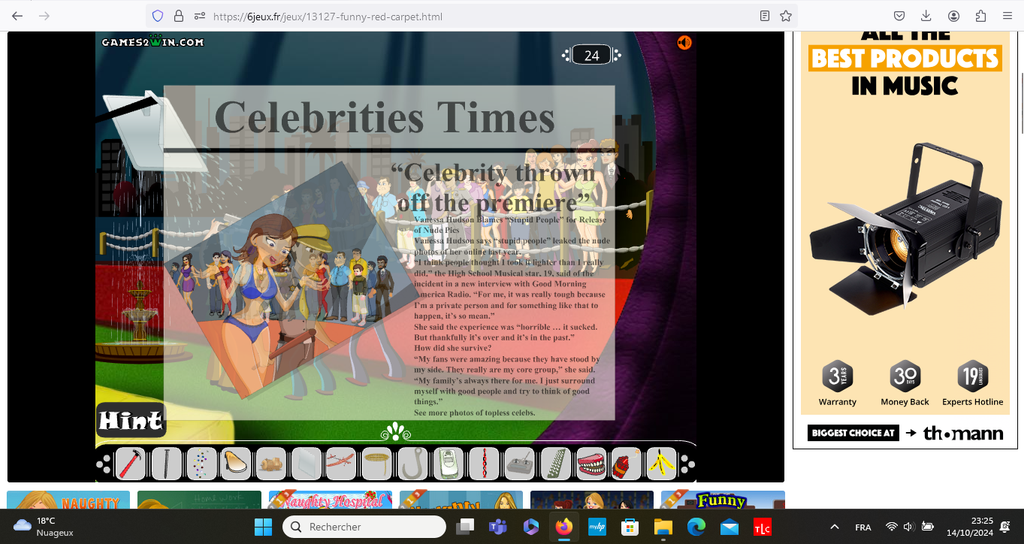Toggle Firefox reader view

765,16
